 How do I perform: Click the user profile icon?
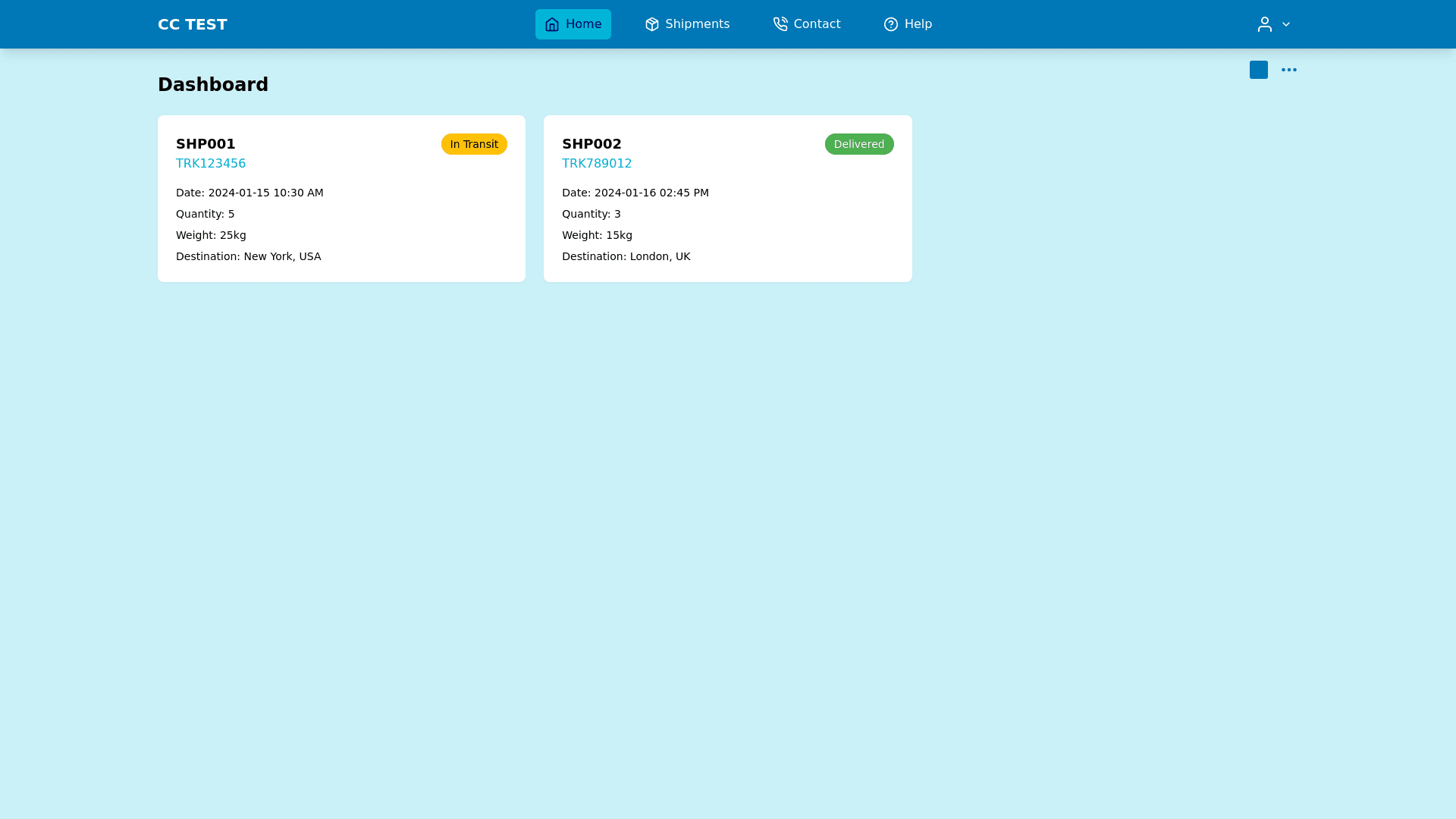(1264, 24)
